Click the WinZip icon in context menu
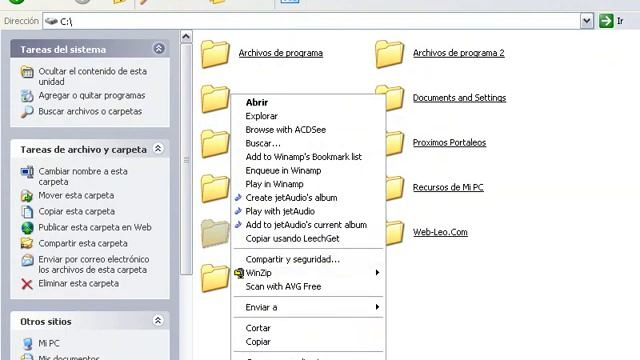This screenshot has width=640, height=360. (x=239, y=273)
